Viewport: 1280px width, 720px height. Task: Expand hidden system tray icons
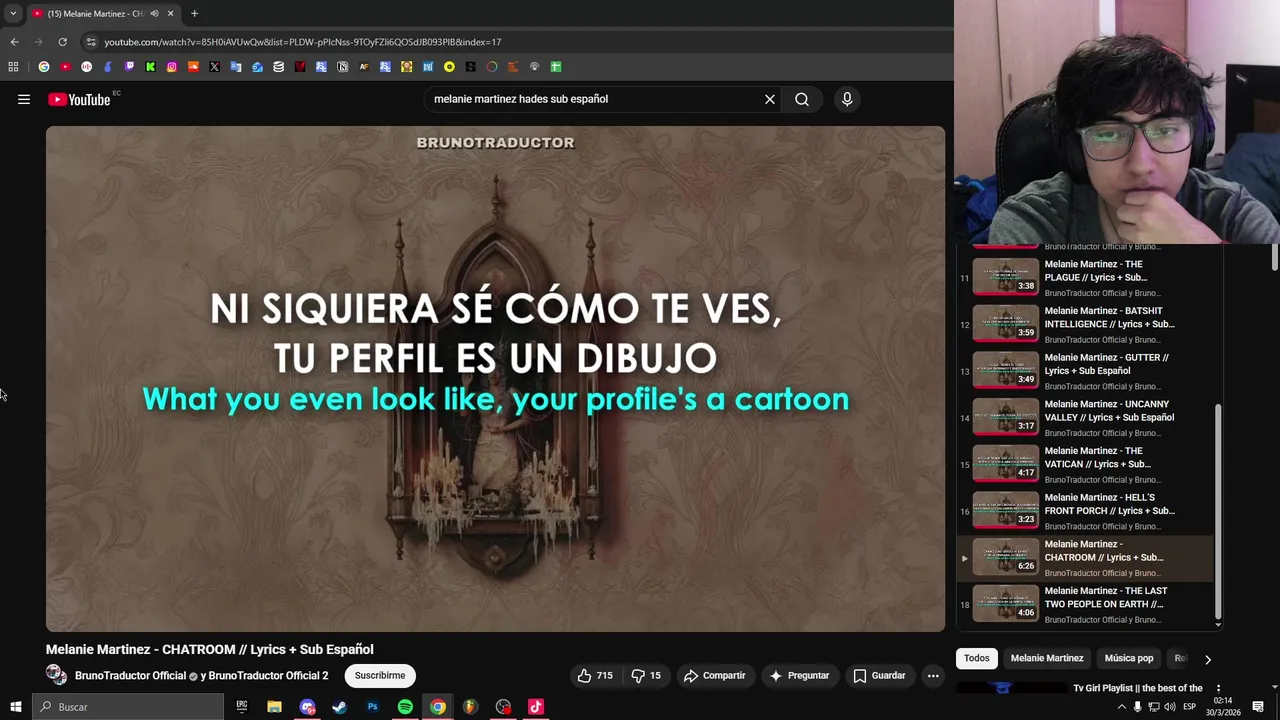(x=1121, y=707)
